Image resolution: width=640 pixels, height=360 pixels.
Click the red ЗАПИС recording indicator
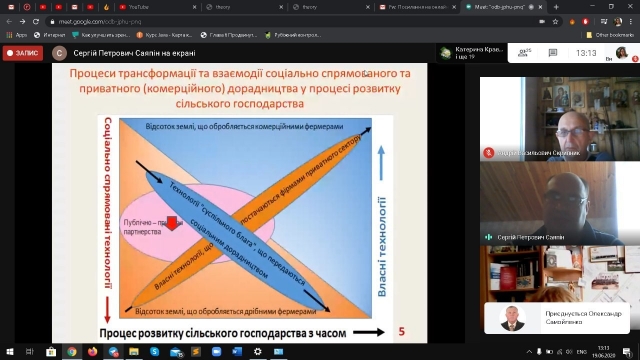tap(23, 53)
